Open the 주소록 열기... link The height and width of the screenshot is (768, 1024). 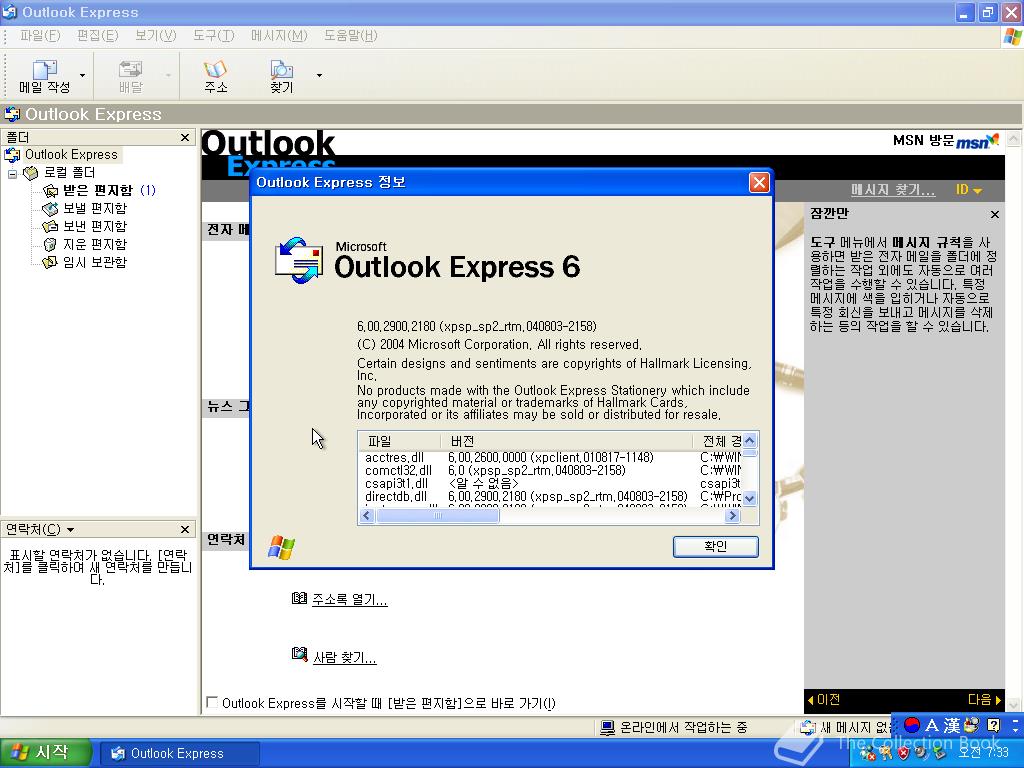[349, 600]
